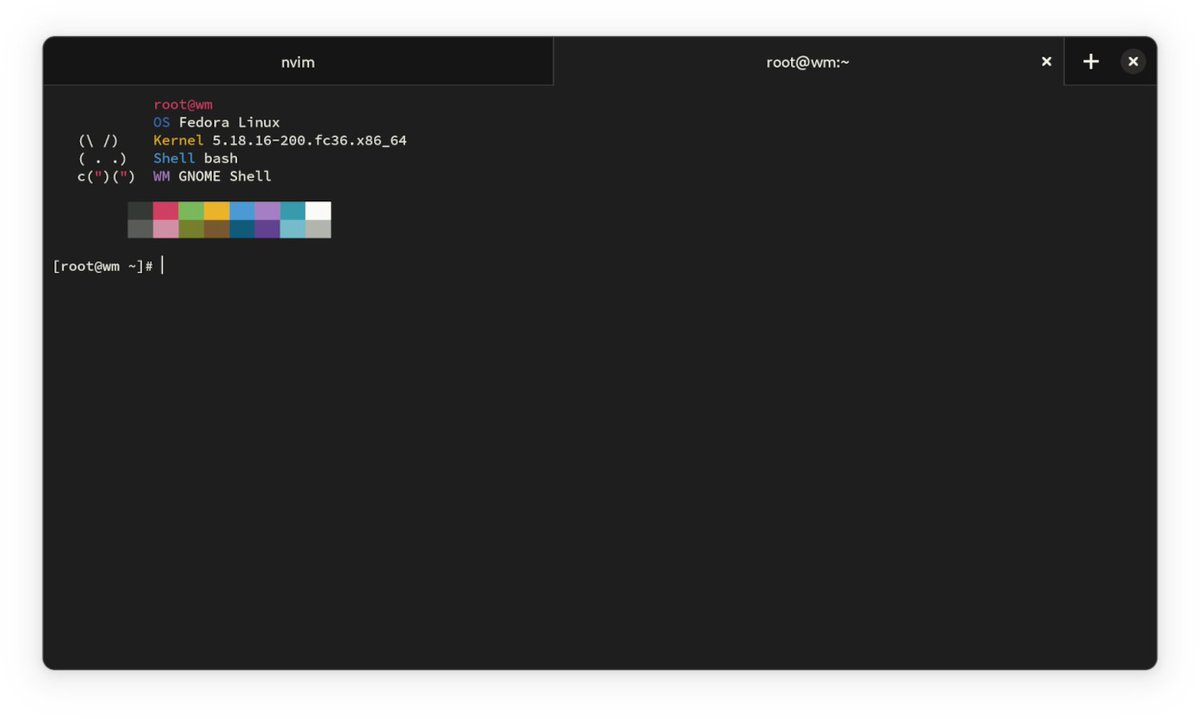This screenshot has width=1200, height=719.
Task: Click the bright red color block
Action: pyautogui.click(x=166, y=211)
